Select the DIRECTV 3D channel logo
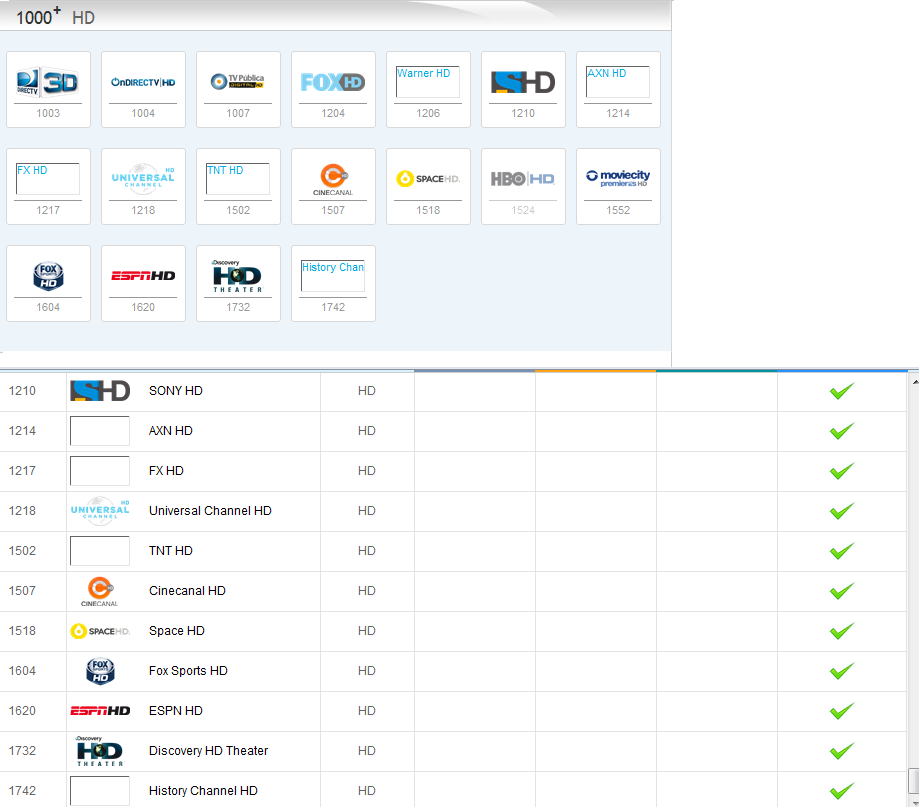 pyautogui.click(x=47, y=82)
